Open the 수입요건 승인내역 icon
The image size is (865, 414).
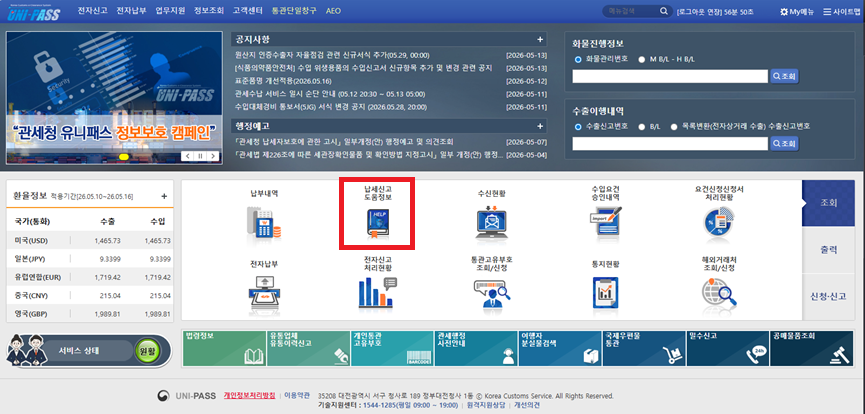(605, 221)
